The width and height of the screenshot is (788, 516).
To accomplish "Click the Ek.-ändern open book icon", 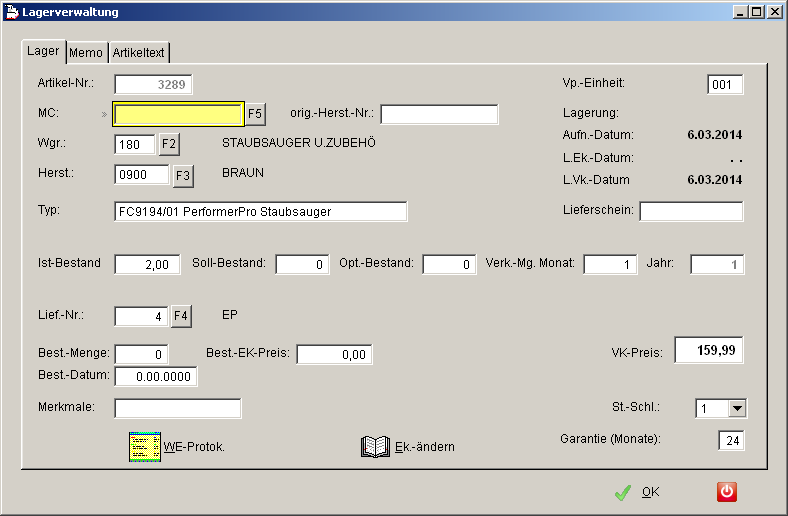I will [375, 447].
